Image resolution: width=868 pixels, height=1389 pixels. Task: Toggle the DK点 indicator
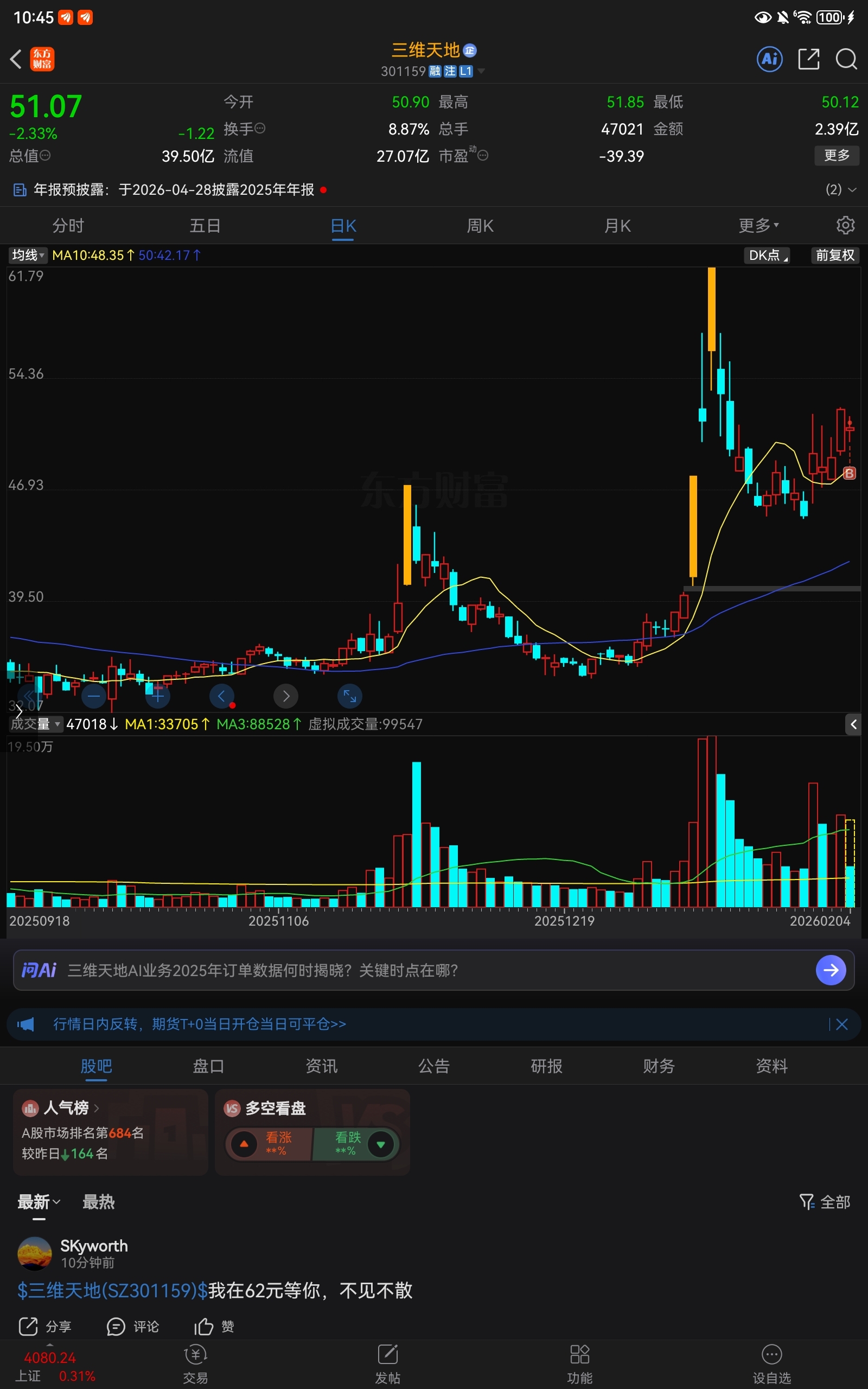(x=767, y=255)
